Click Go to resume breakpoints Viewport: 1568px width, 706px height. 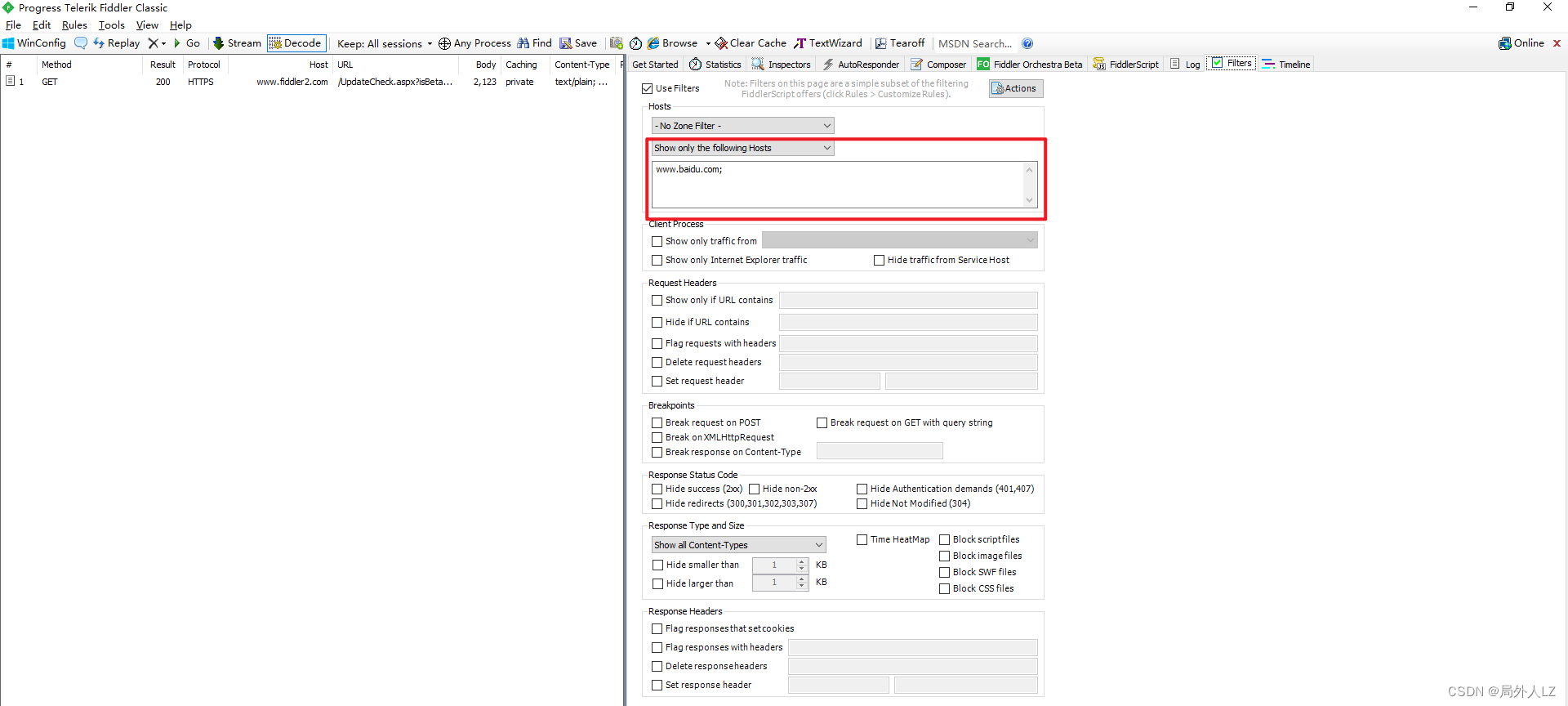(x=187, y=43)
